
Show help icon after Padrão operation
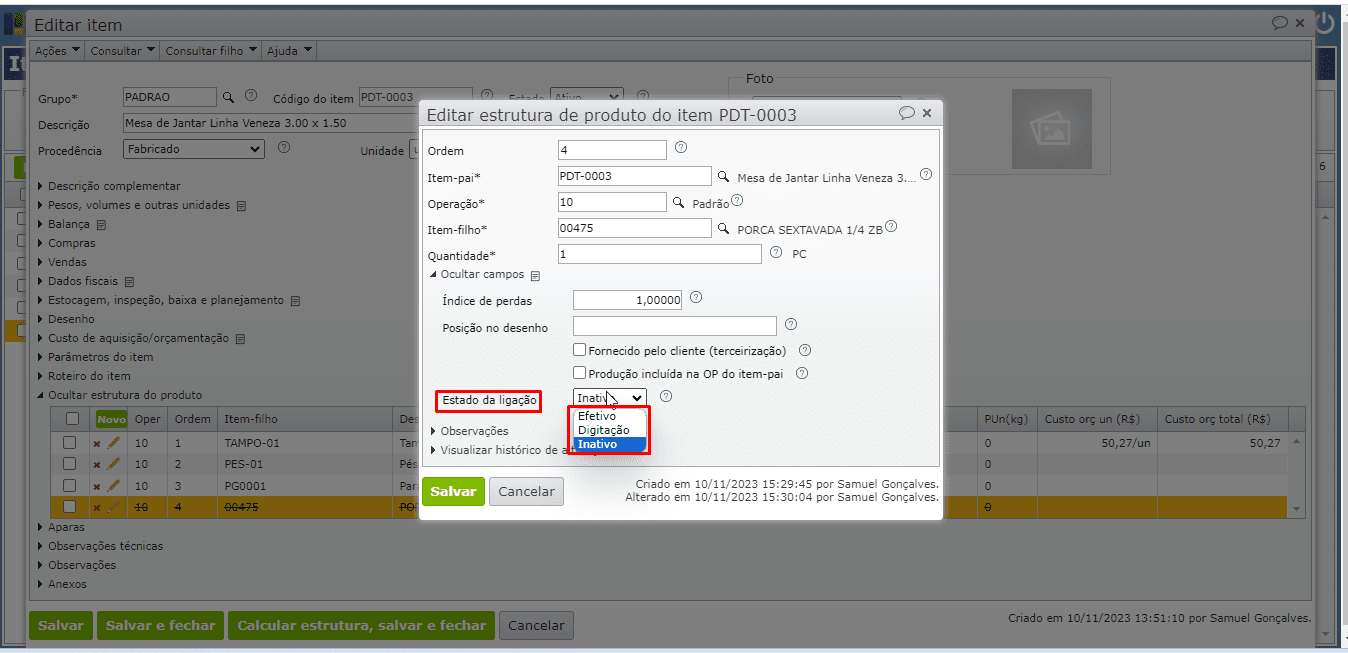pyautogui.click(x=737, y=200)
